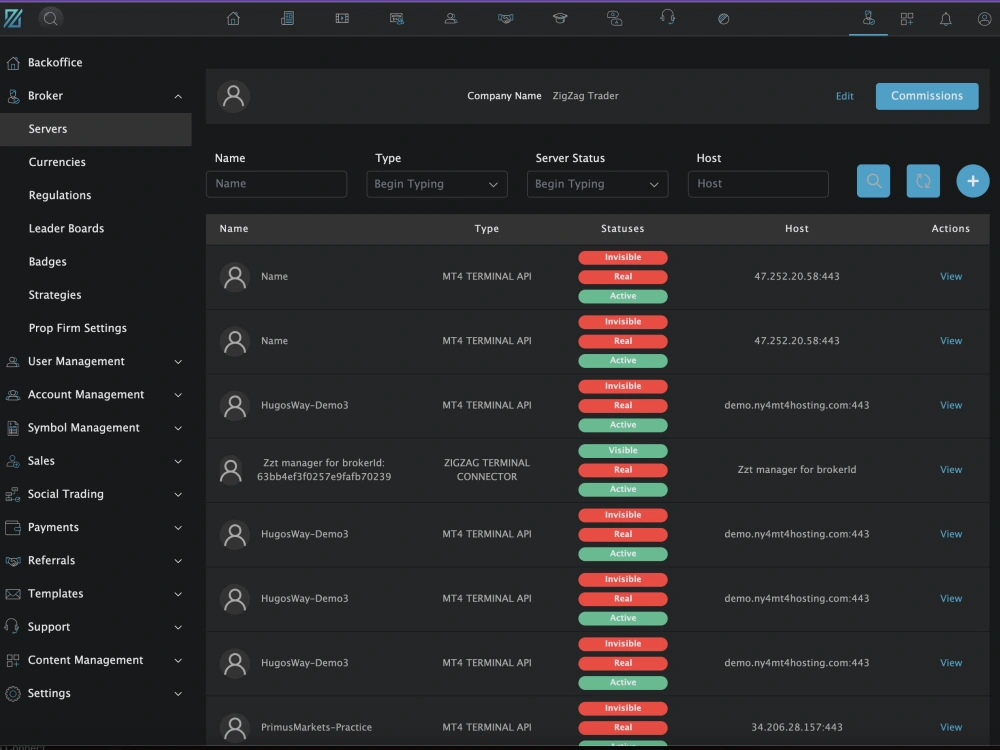
Task: Click View for the Zzt manager row
Action: click(951, 470)
